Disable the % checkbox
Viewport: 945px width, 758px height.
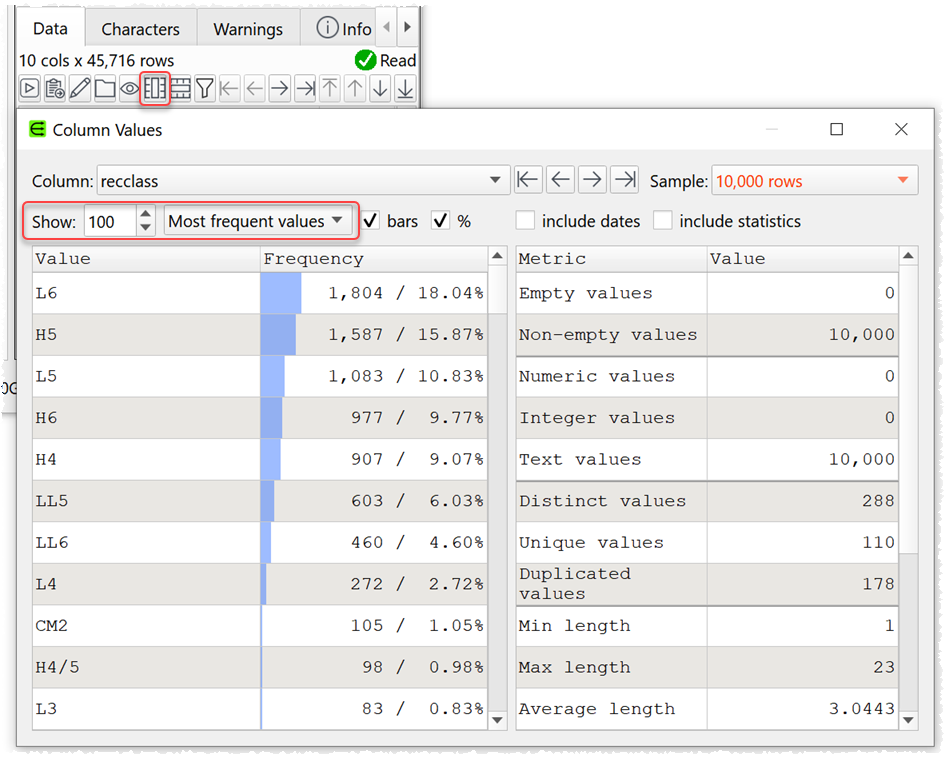click(440, 221)
